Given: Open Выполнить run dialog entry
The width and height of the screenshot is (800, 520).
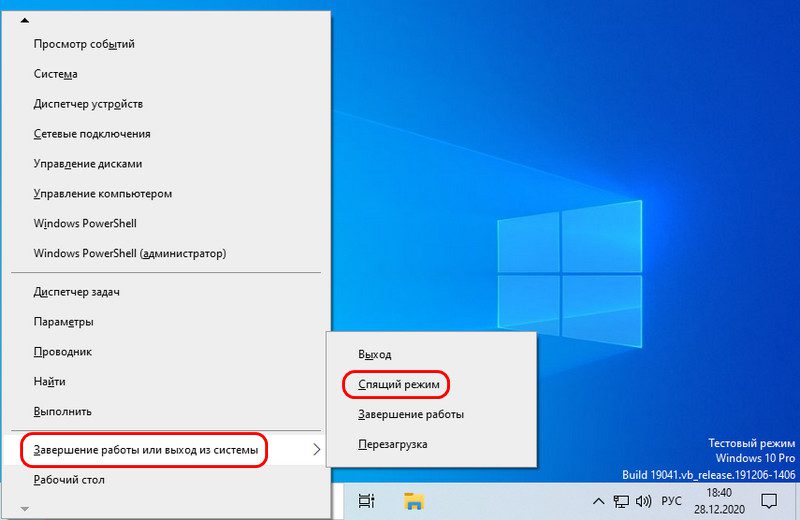Looking at the screenshot, I should [x=166, y=411].
